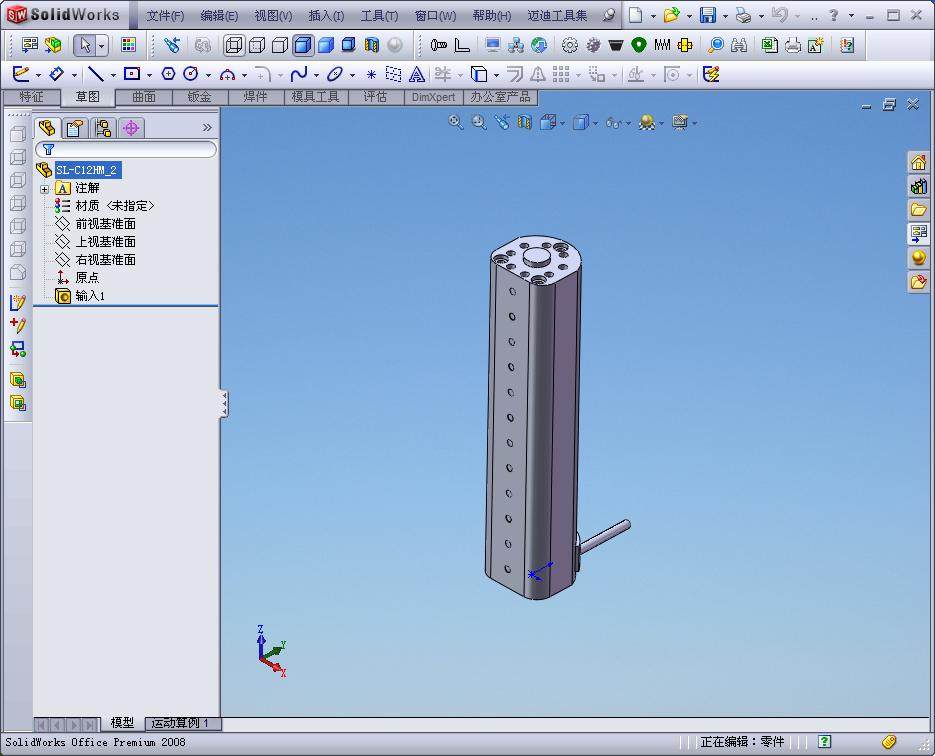Toggle Hidden Lines Visible display style
The image size is (935, 756).
(257, 45)
